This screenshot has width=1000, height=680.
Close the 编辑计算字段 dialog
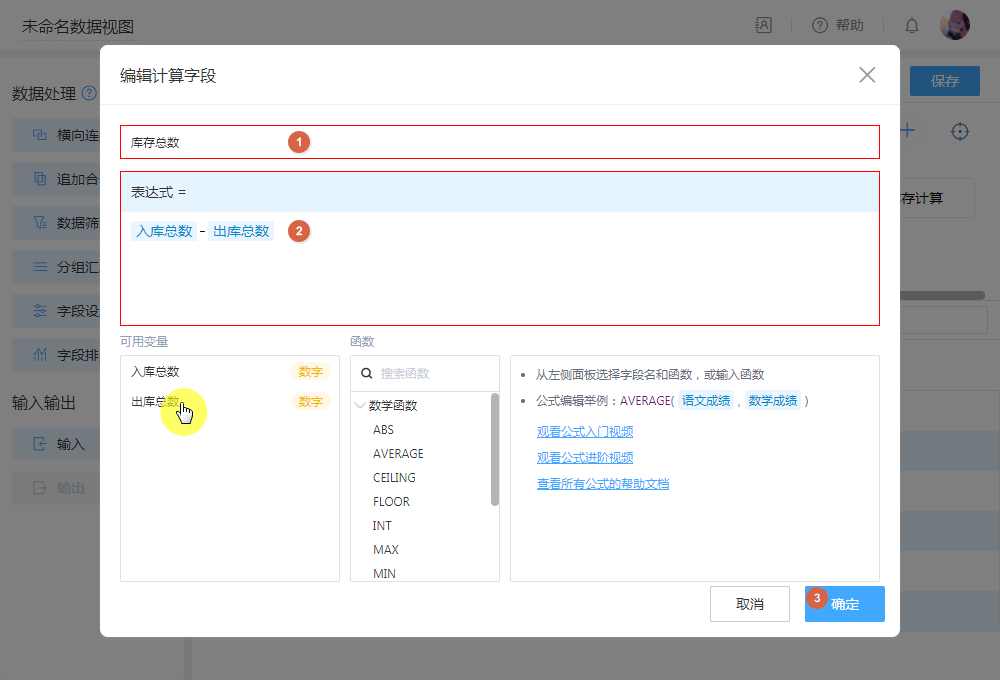[867, 75]
